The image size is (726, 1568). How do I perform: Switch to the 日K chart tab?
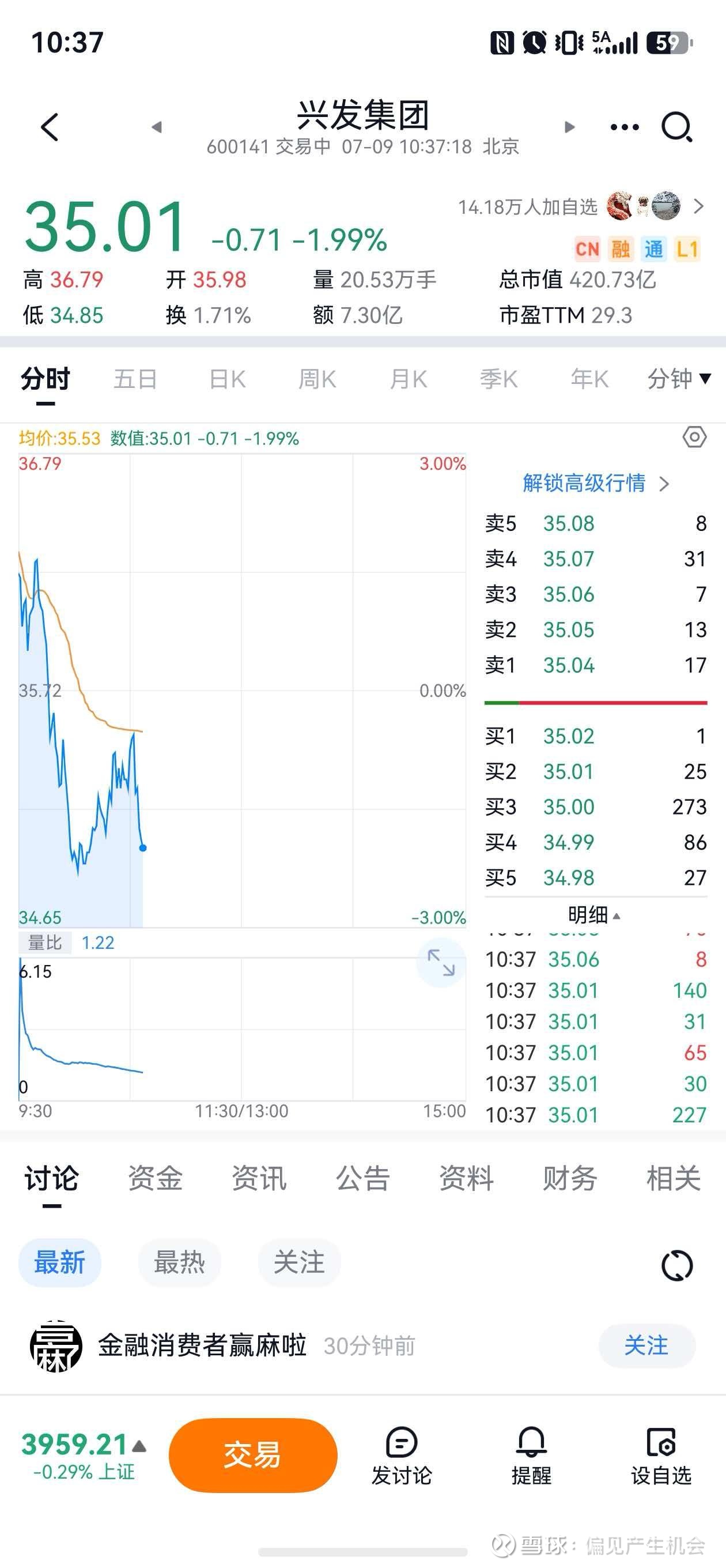227,379
